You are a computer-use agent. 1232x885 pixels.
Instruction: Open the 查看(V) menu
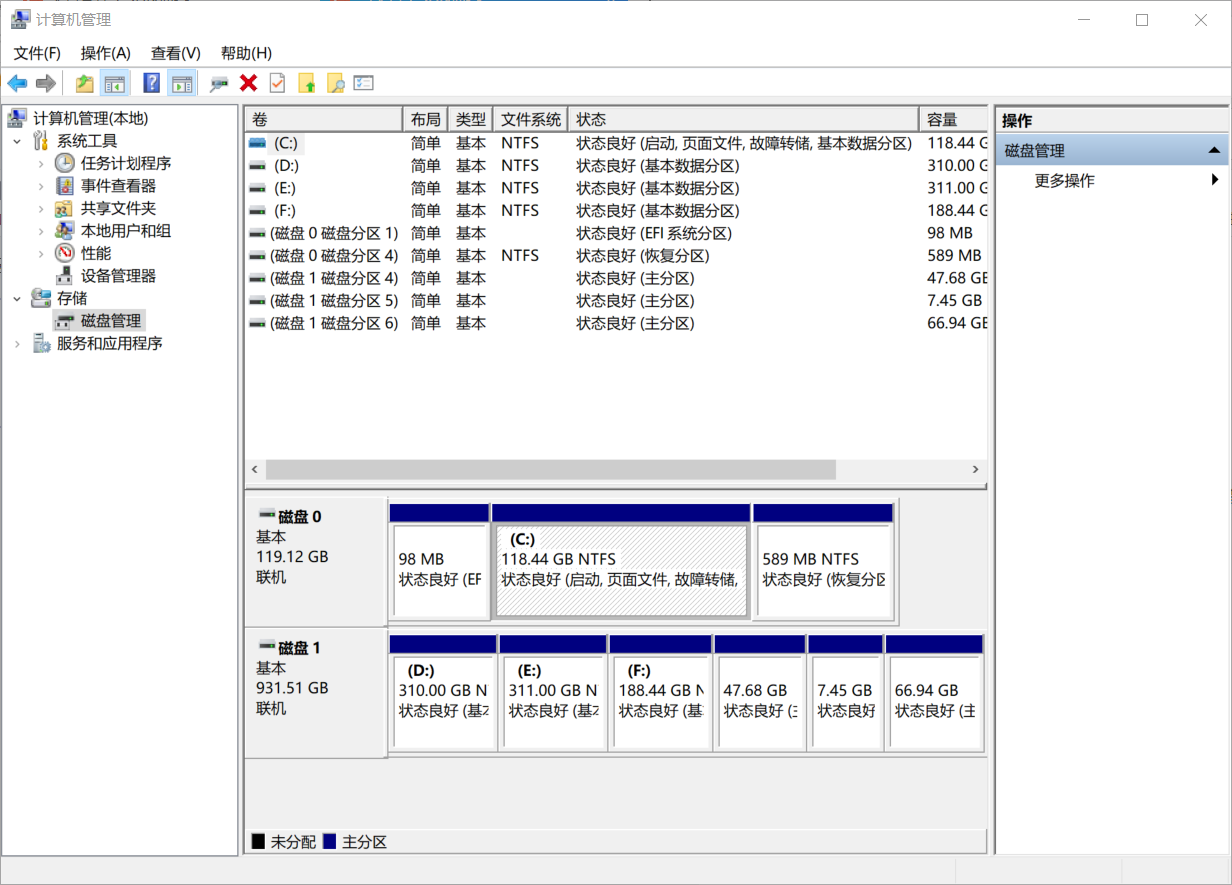(176, 53)
